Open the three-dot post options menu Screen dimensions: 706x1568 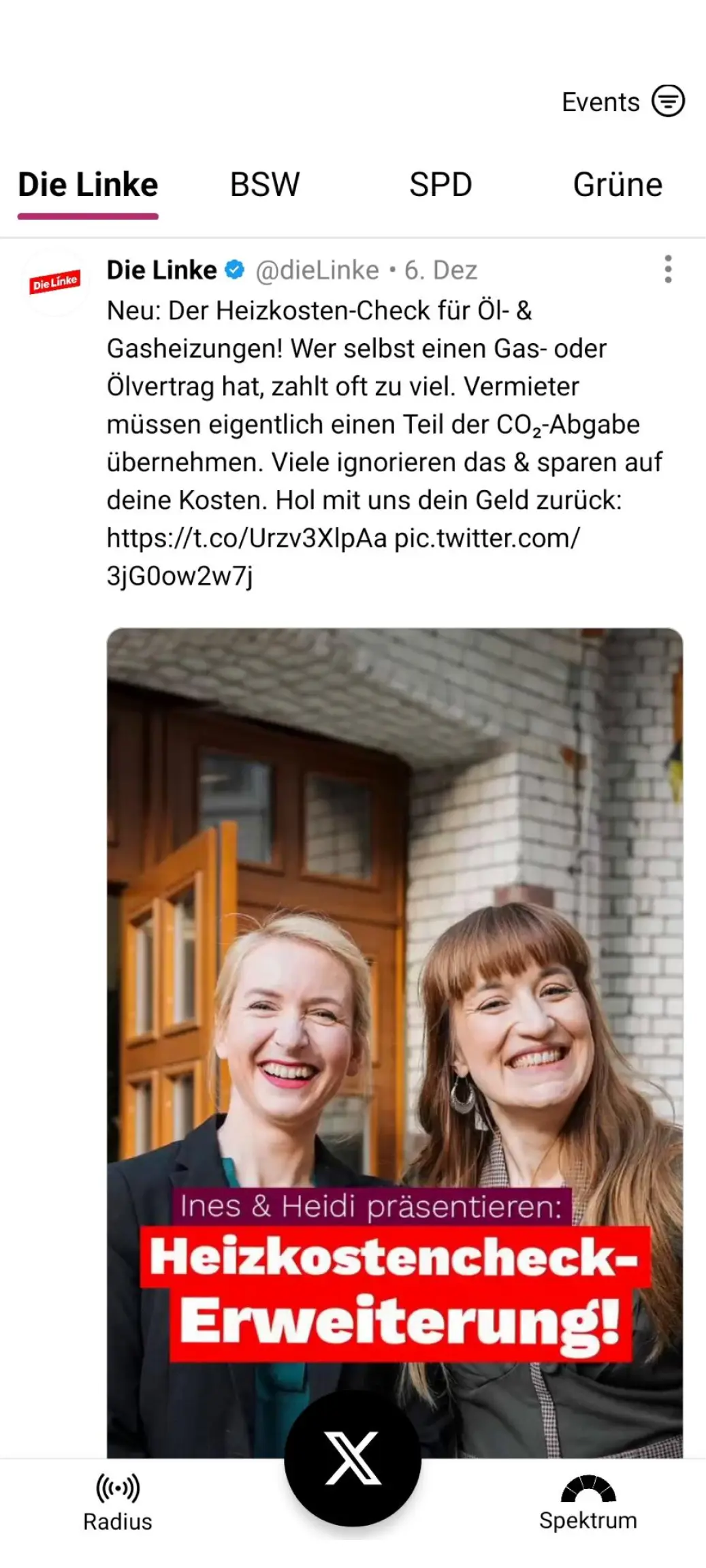click(x=668, y=270)
